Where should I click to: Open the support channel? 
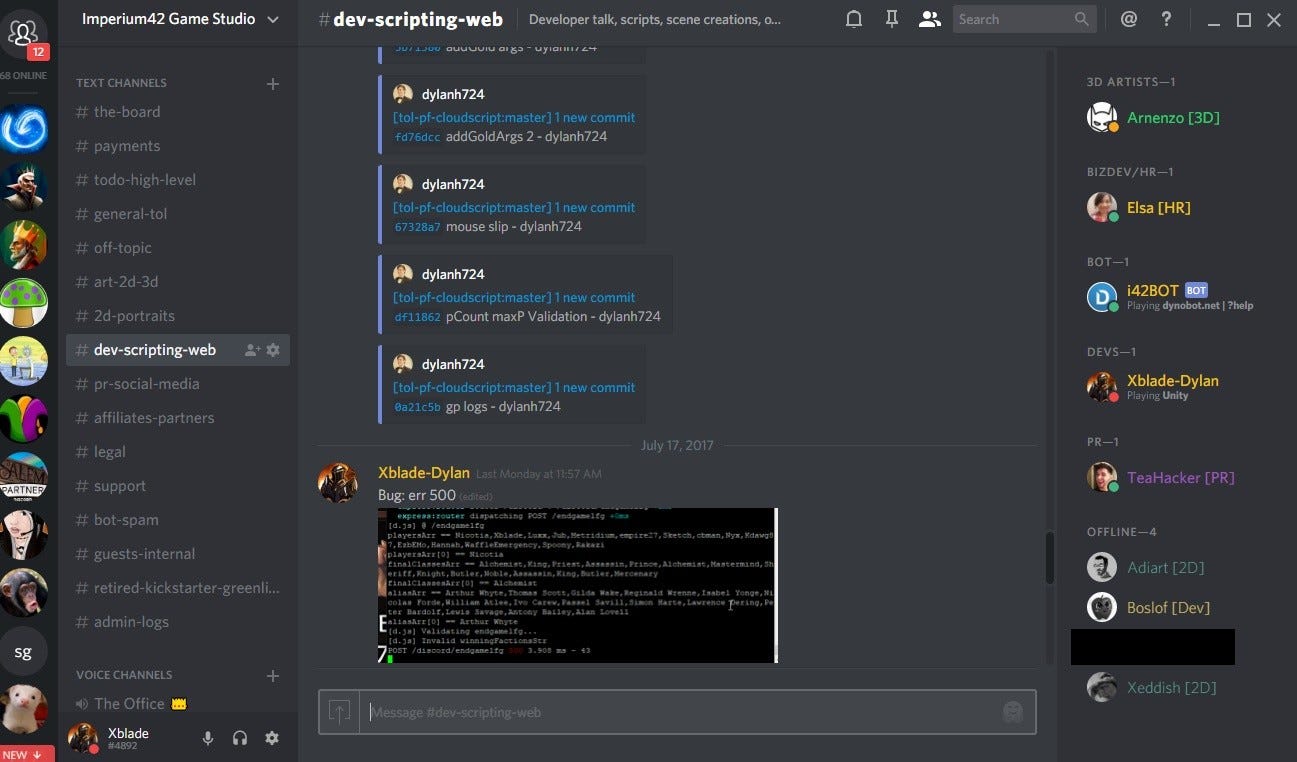click(178, 486)
